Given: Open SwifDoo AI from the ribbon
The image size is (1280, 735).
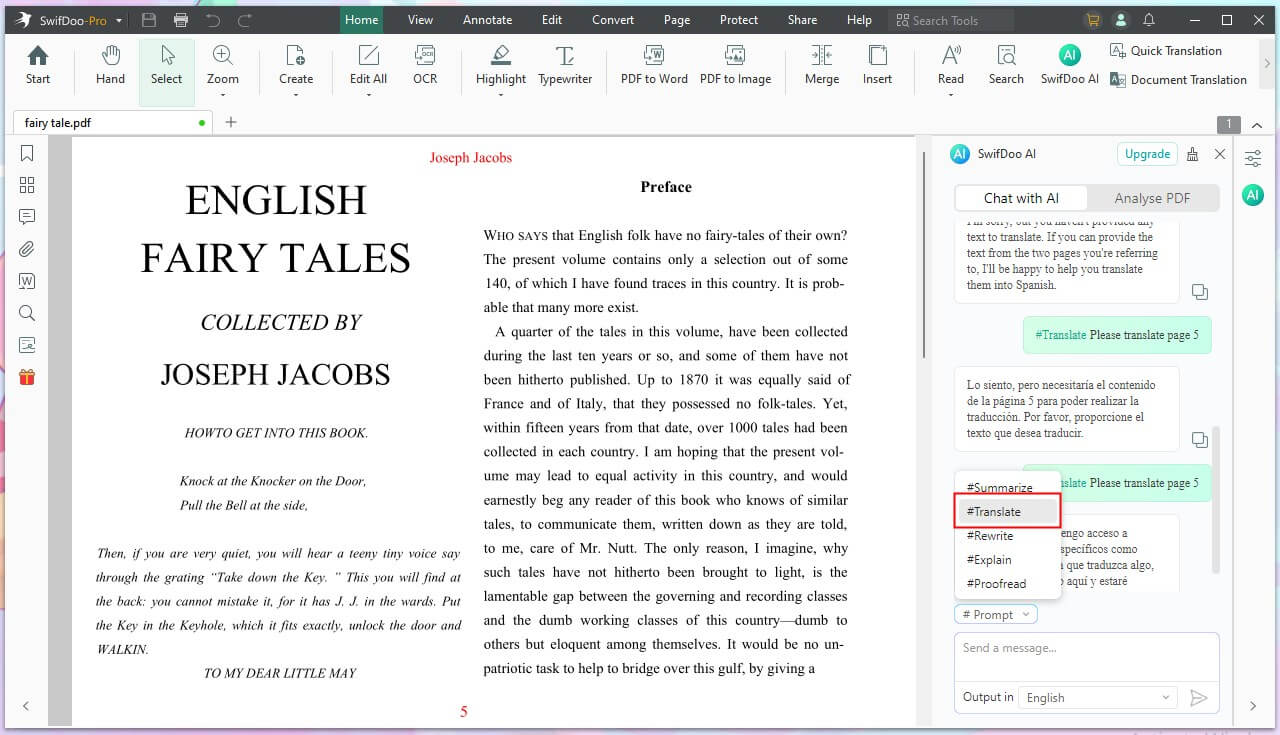Looking at the screenshot, I should pos(1069,66).
